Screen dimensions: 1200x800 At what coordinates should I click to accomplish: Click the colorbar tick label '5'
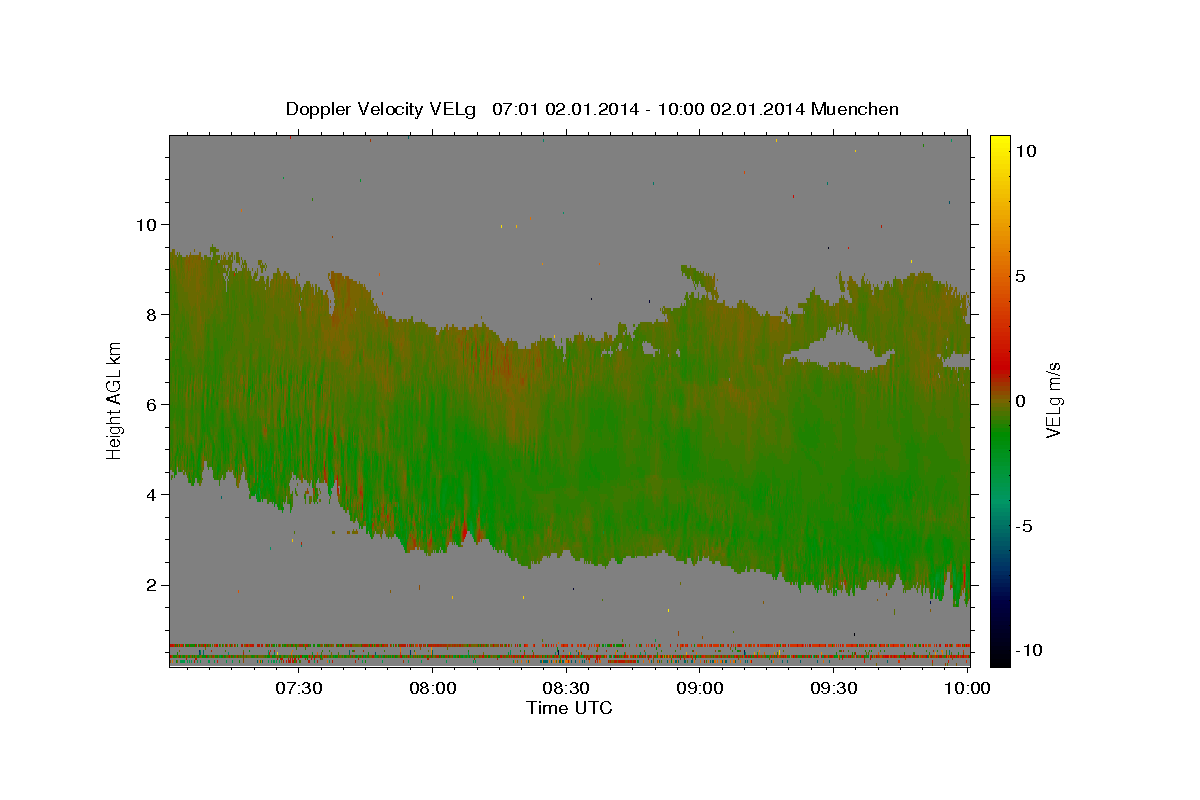[x=1021, y=276]
